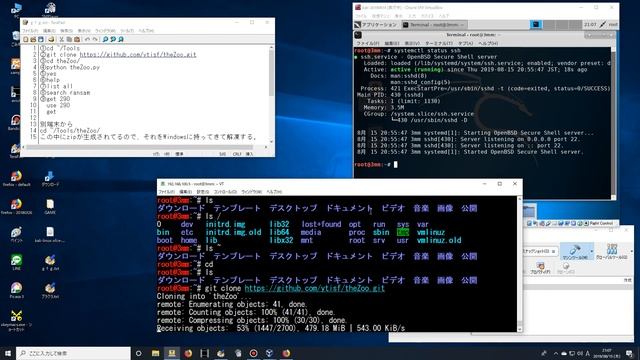
Task: Click the Undo arrow in TeraPad toolbar
Action: tap(87, 39)
